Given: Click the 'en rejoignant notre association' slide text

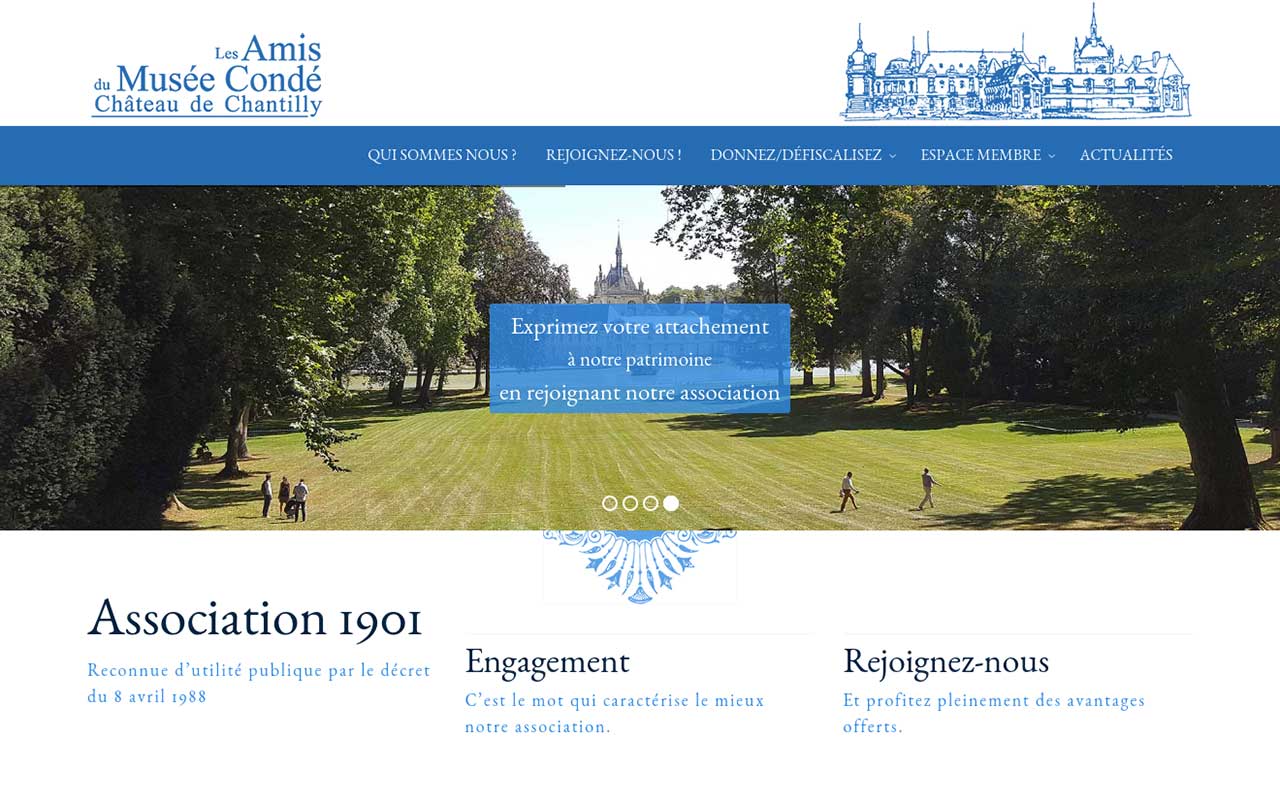Looking at the screenshot, I should tap(640, 393).
